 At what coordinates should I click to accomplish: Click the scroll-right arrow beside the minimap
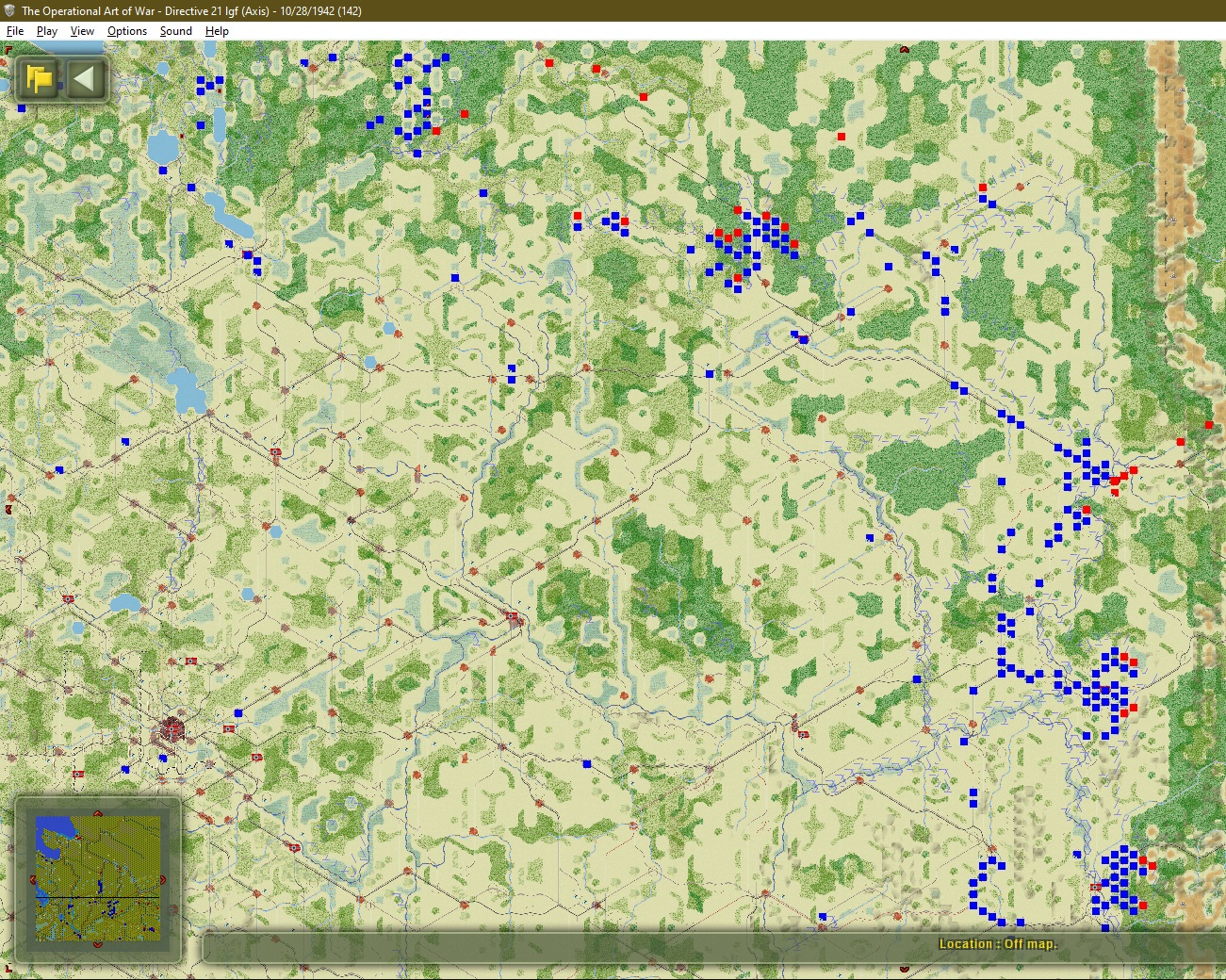[164, 880]
